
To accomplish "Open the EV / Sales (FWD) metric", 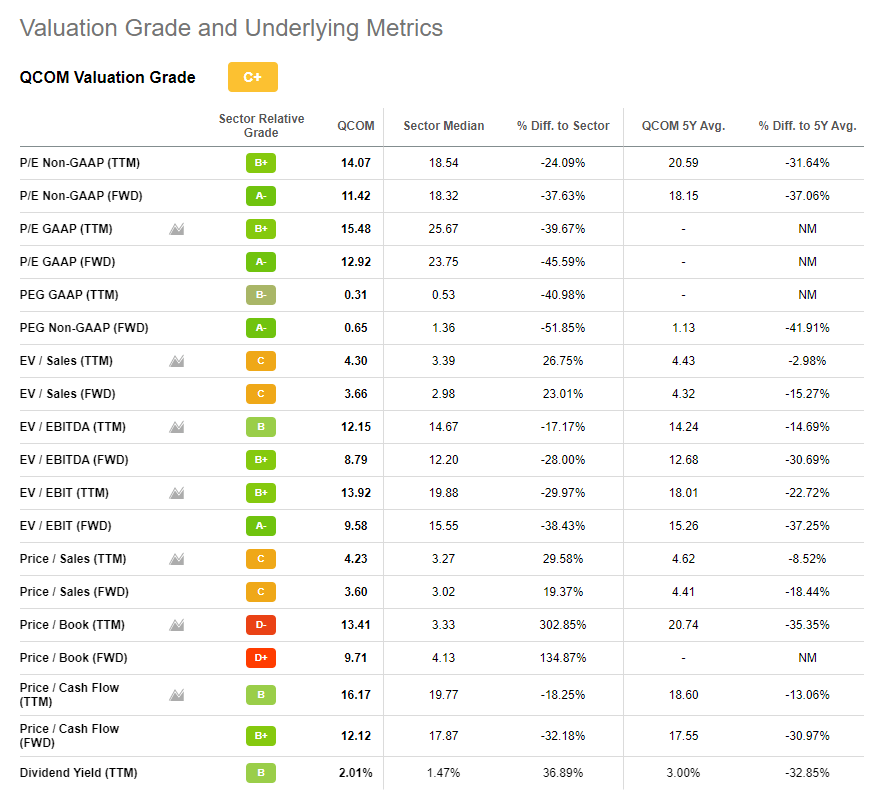I will [68, 394].
